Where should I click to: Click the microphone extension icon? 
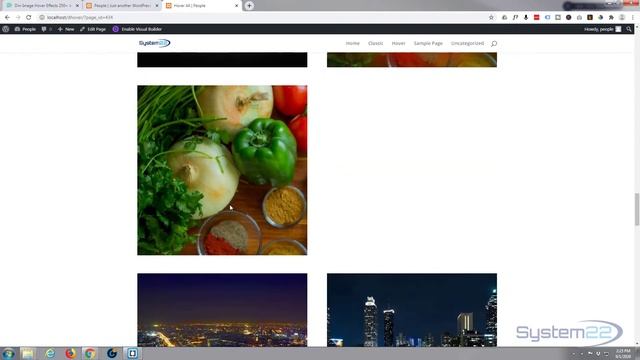(526, 18)
